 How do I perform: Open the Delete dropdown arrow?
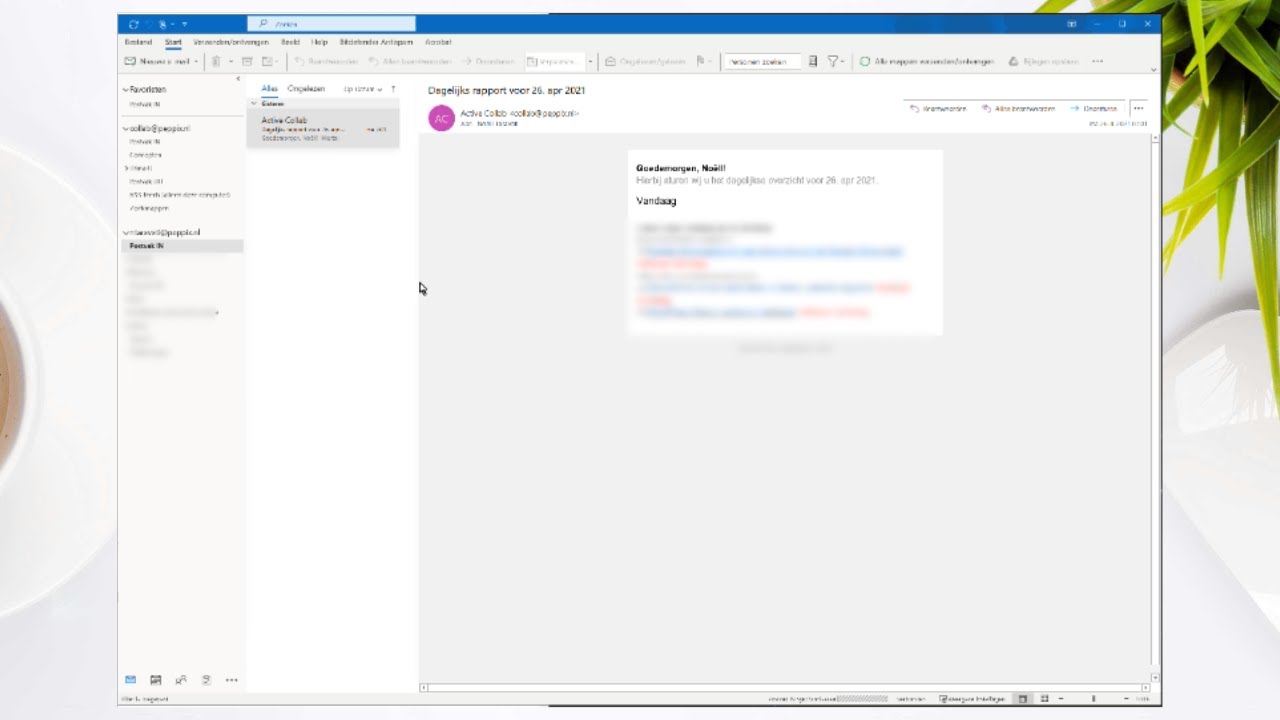click(x=229, y=61)
